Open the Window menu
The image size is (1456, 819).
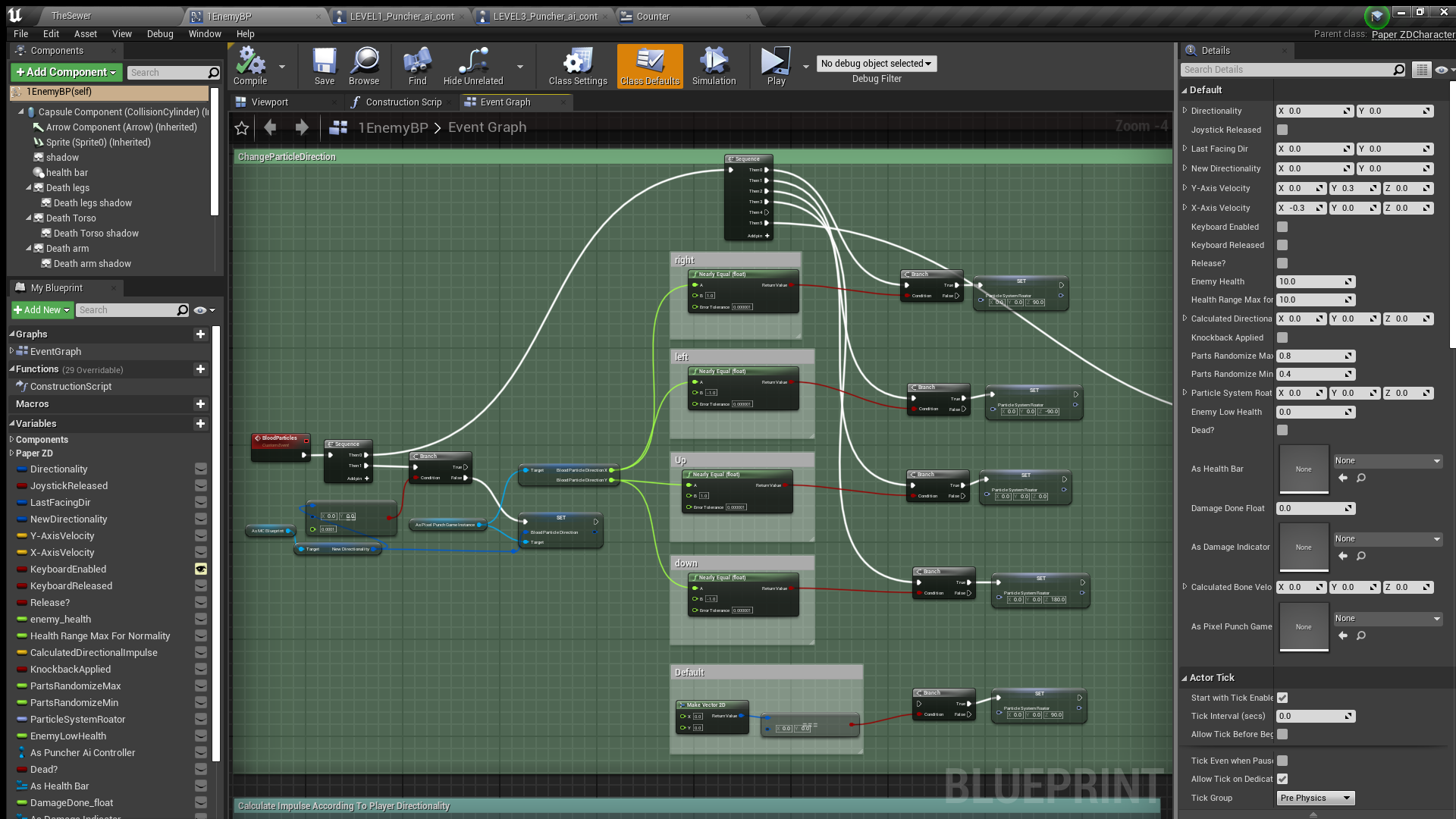click(x=204, y=34)
